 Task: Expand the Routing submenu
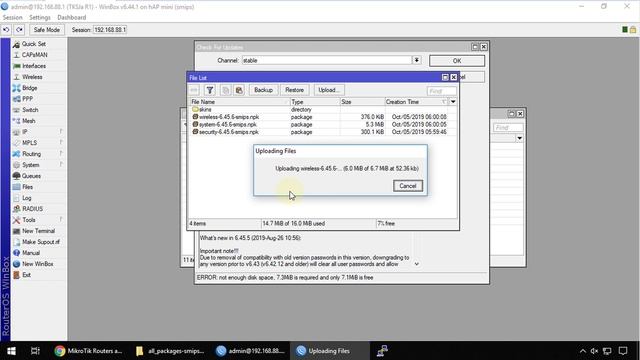point(38,154)
